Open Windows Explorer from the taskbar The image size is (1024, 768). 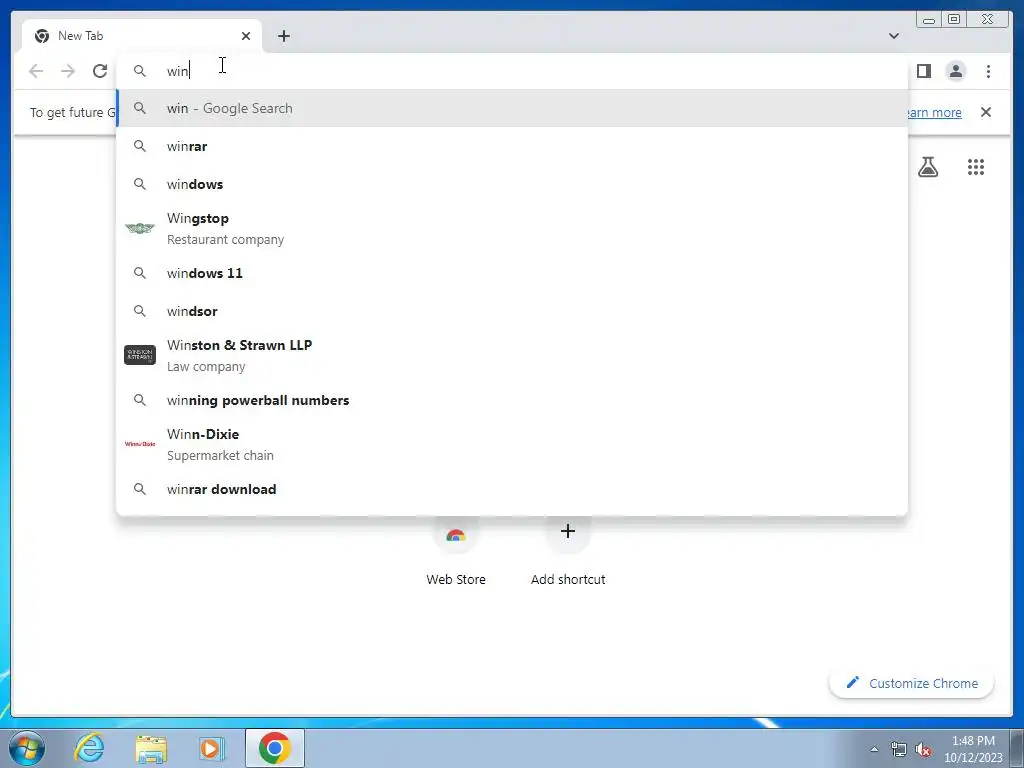pyautogui.click(x=151, y=748)
